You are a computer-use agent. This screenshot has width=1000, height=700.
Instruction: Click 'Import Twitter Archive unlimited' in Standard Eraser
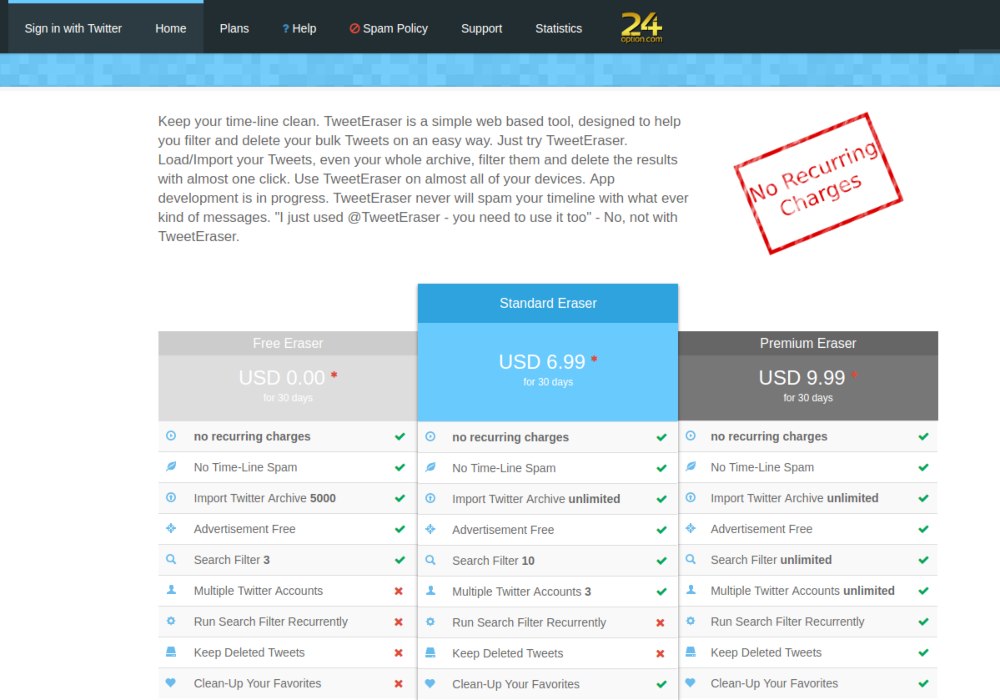point(536,499)
